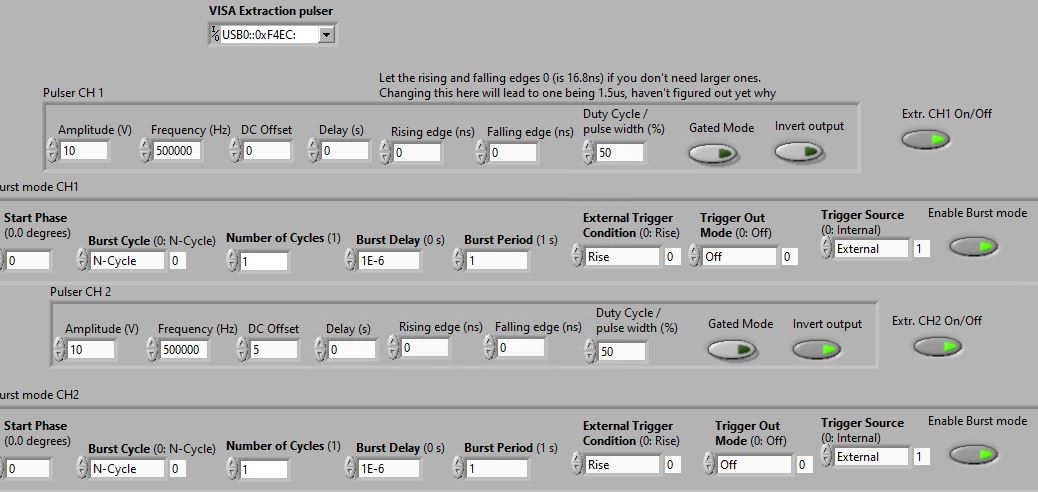
Task: Click the CH 2 Duty Cycle stepper arrows
Action: (x=590, y=352)
